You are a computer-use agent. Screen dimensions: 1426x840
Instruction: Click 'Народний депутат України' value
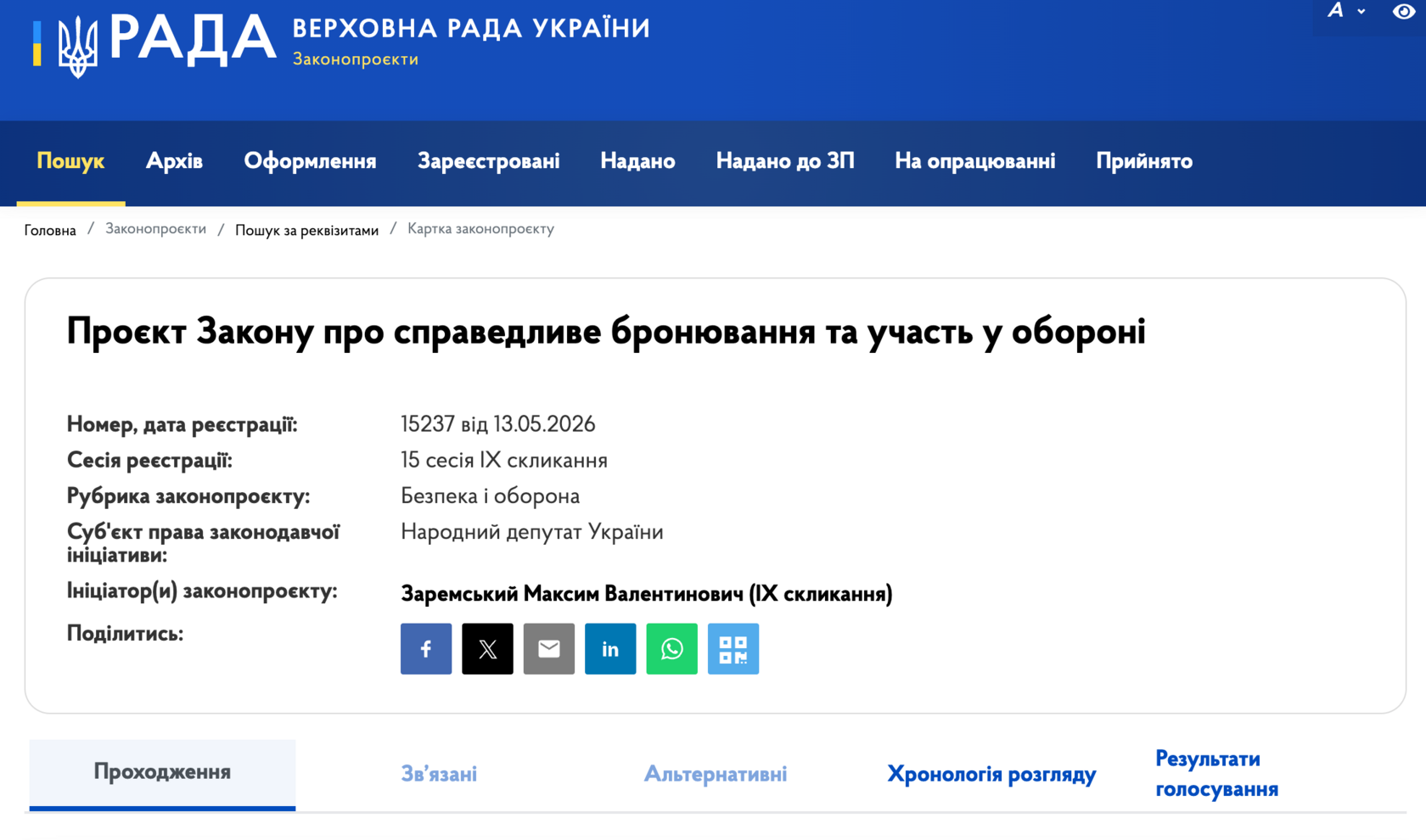coord(532,532)
